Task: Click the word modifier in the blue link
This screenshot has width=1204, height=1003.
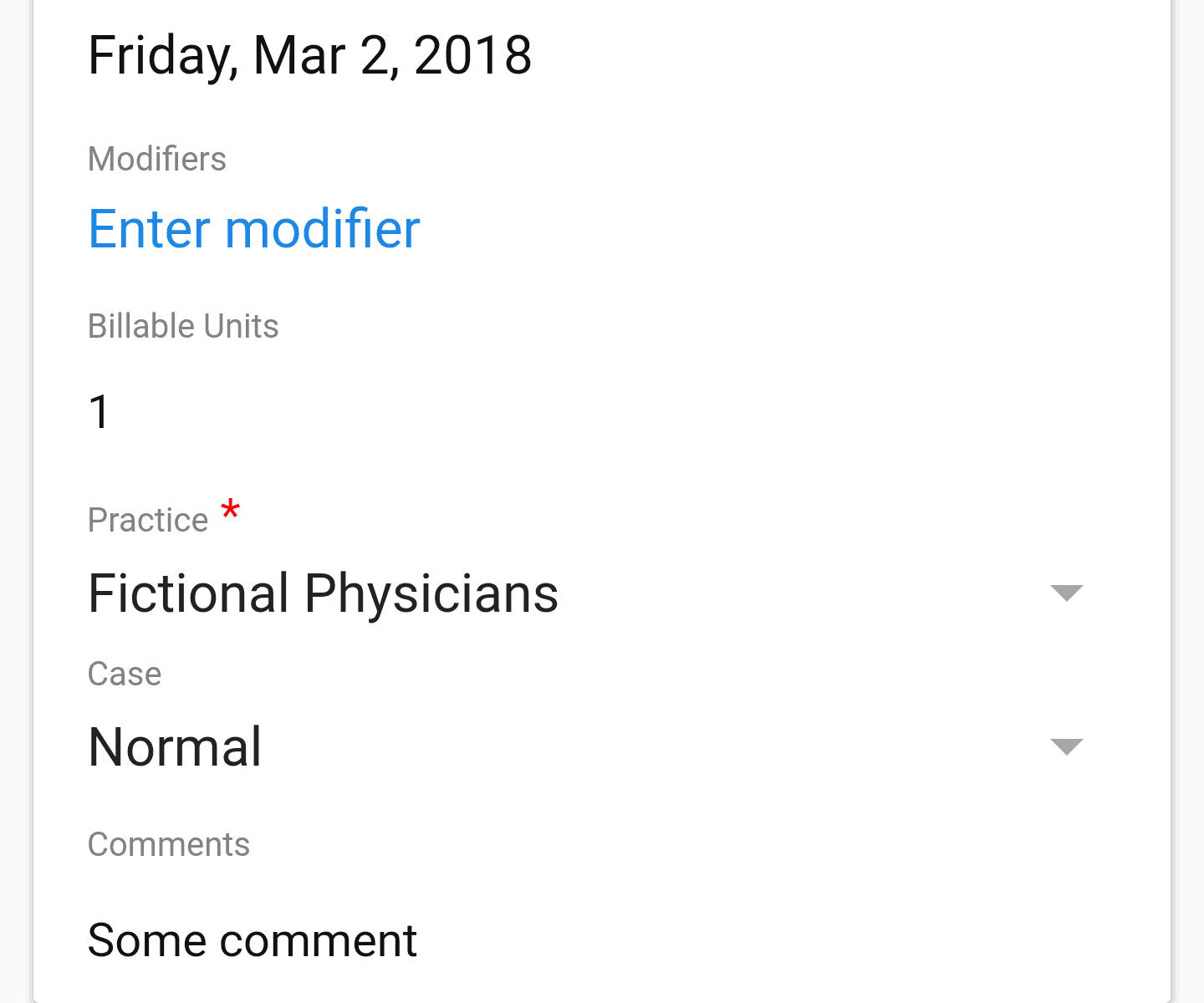Action: click(322, 229)
